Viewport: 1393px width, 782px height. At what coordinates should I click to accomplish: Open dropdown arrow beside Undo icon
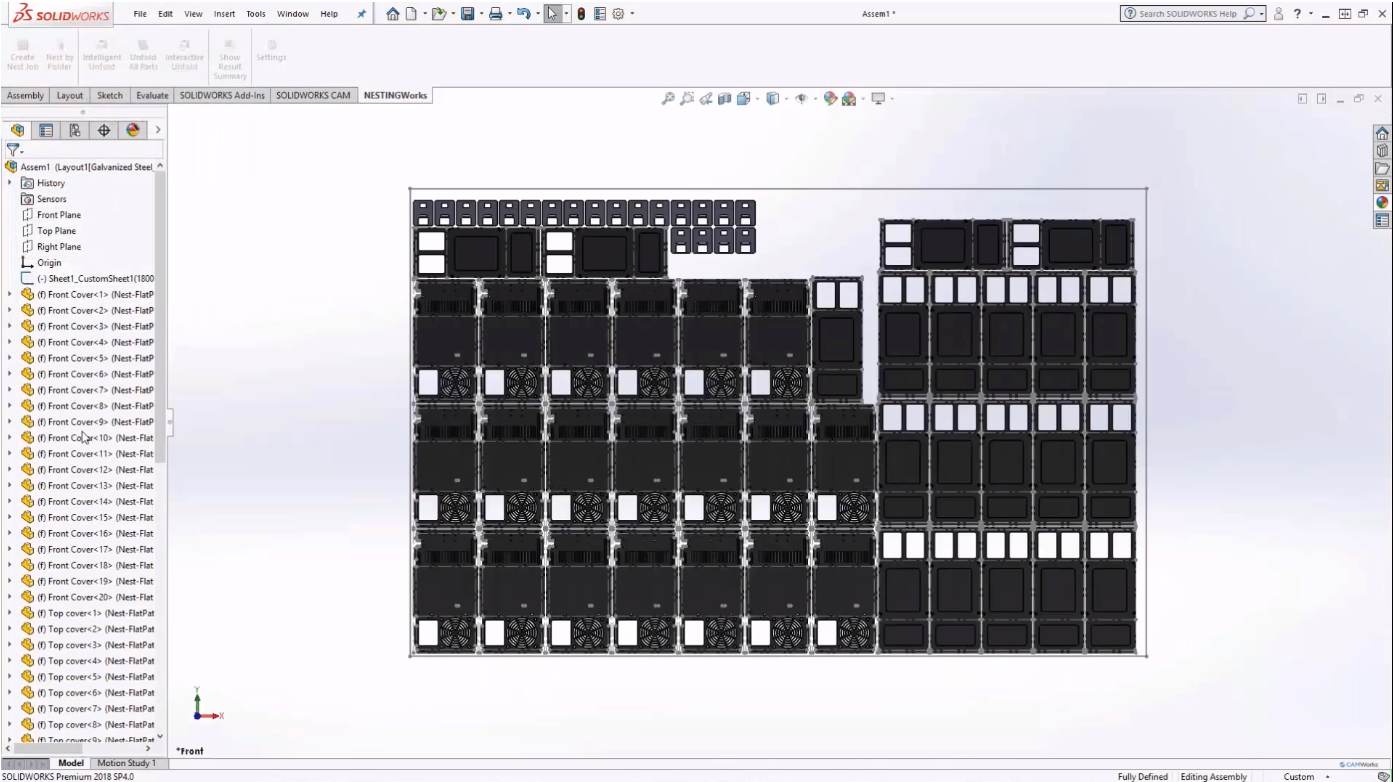click(x=536, y=14)
